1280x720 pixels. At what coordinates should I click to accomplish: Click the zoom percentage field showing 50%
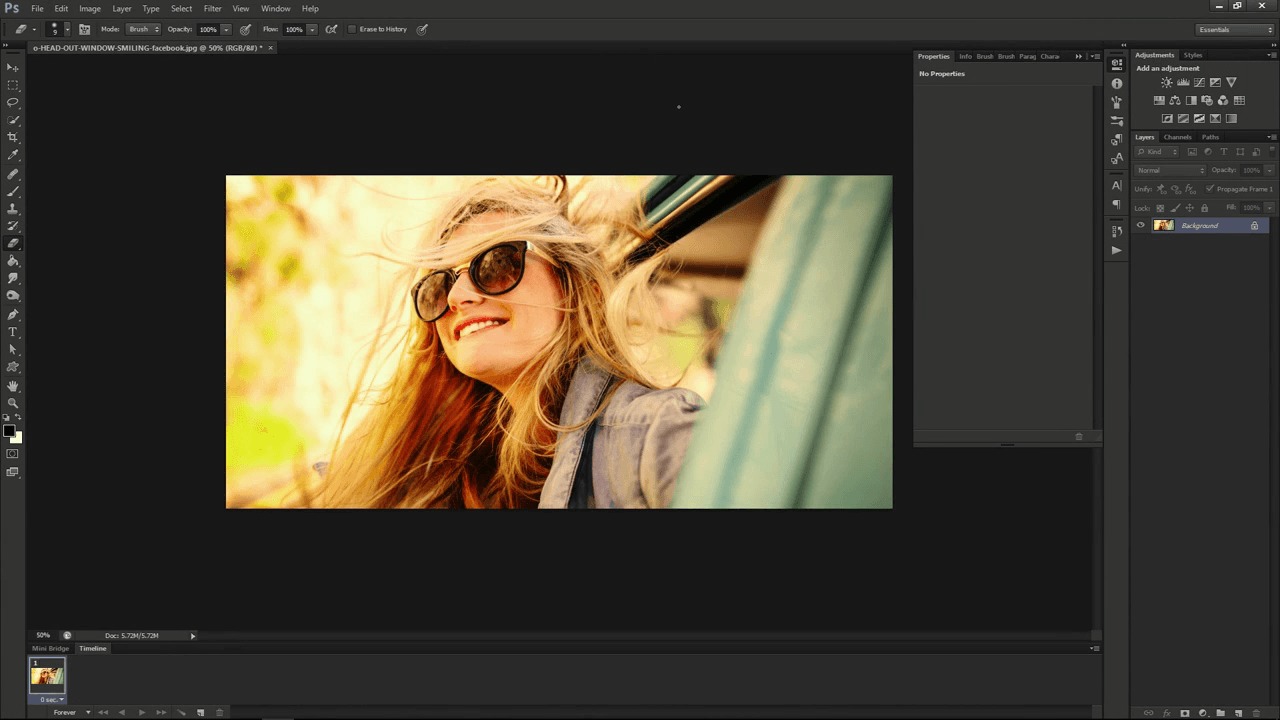point(43,636)
